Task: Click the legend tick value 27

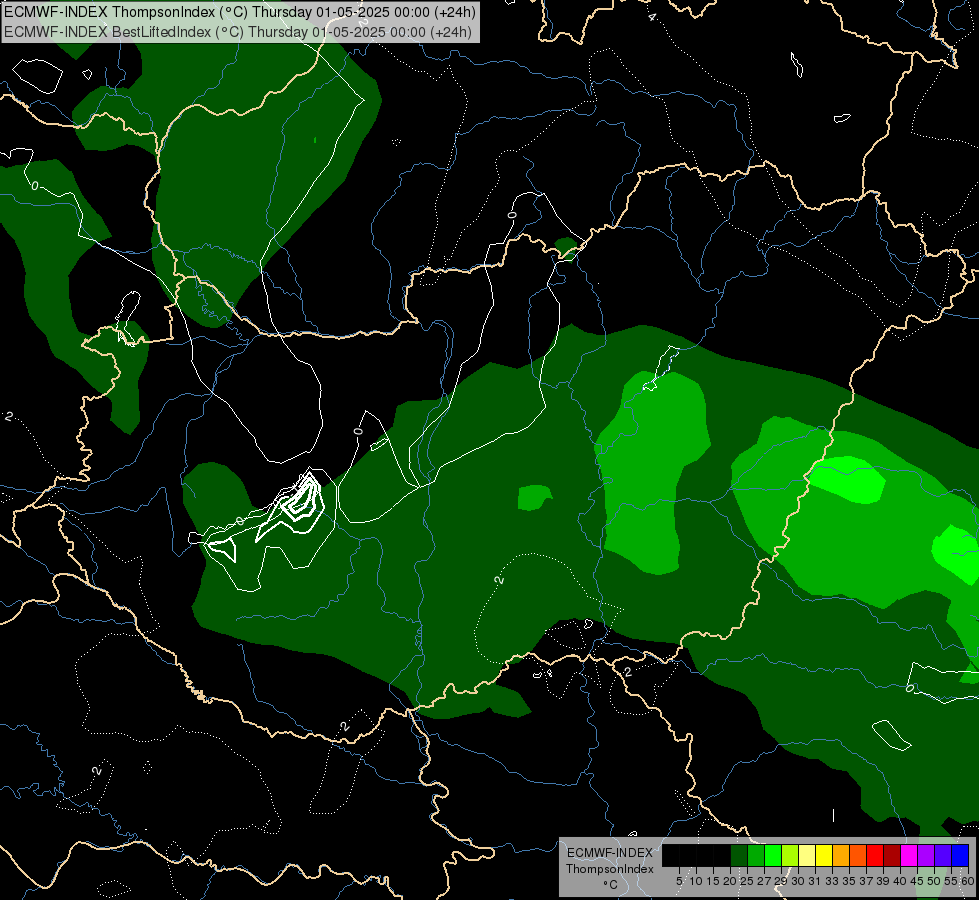Action: click(764, 881)
